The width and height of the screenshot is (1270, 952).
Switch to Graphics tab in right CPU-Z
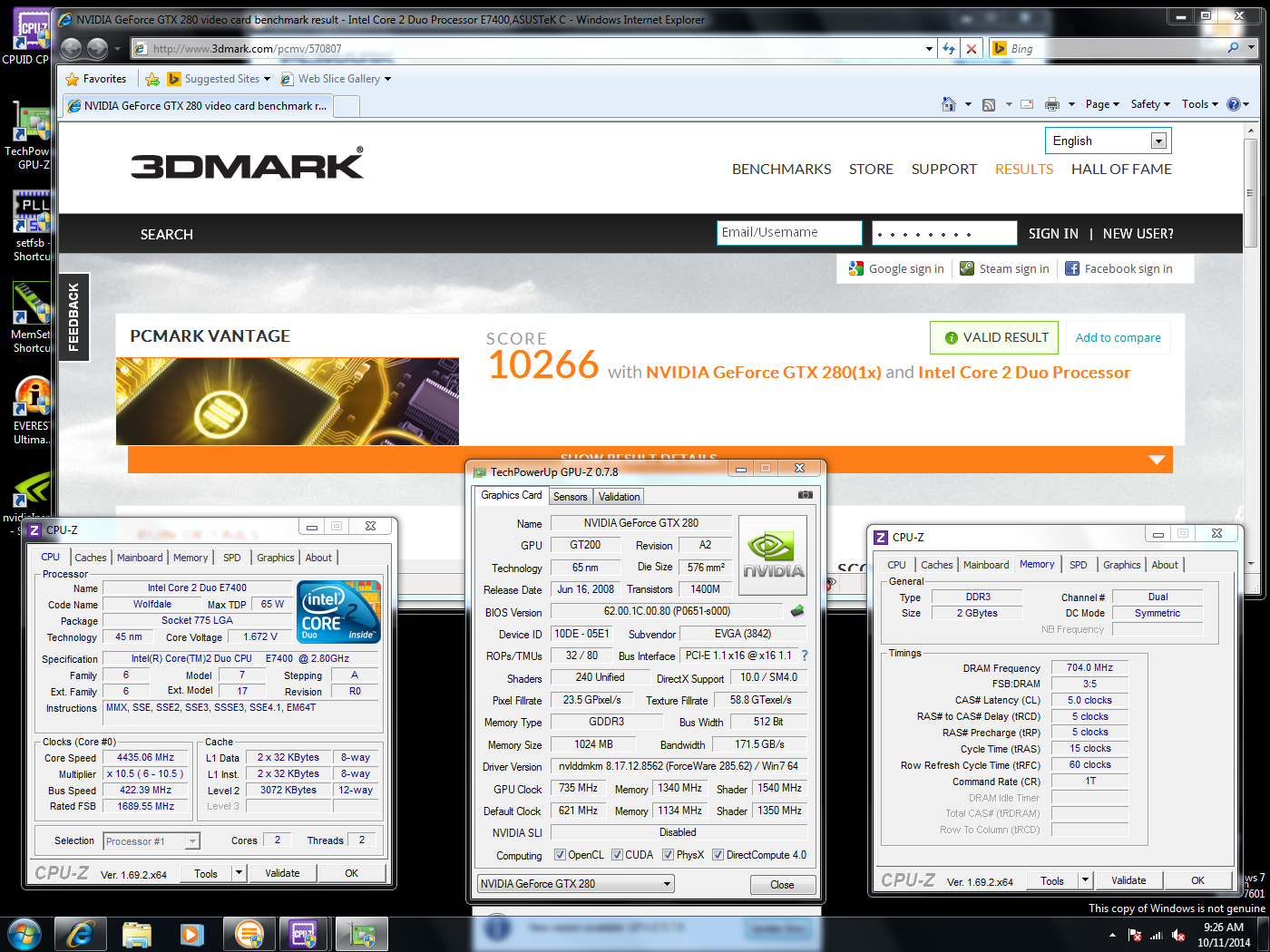point(1122,565)
